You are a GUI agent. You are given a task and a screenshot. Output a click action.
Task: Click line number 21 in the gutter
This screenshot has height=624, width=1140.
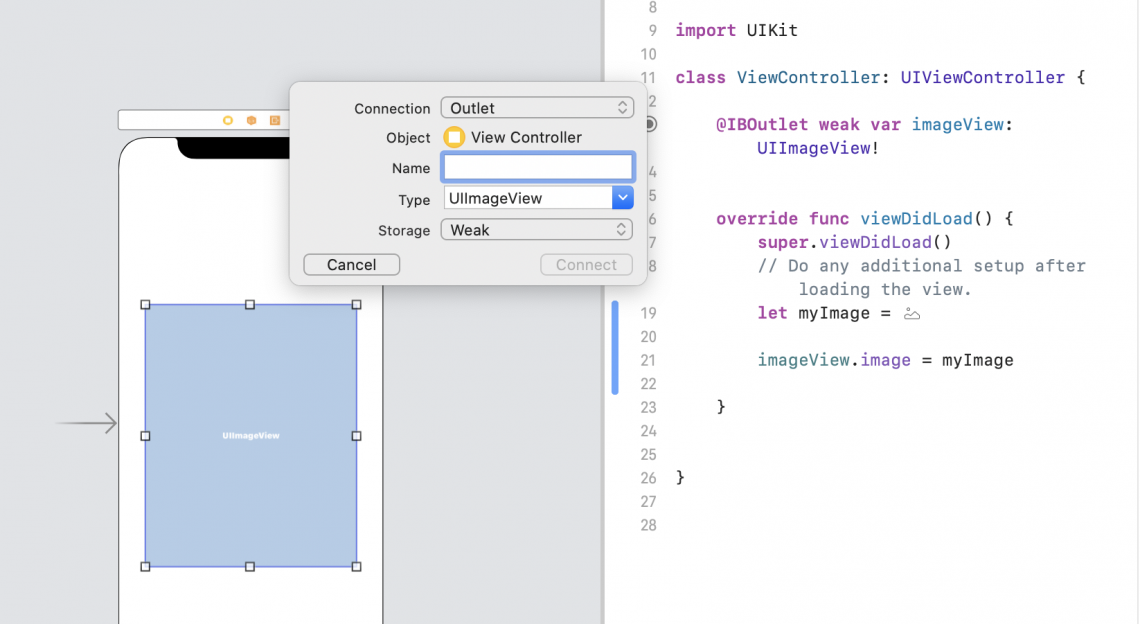[x=648, y=360]
